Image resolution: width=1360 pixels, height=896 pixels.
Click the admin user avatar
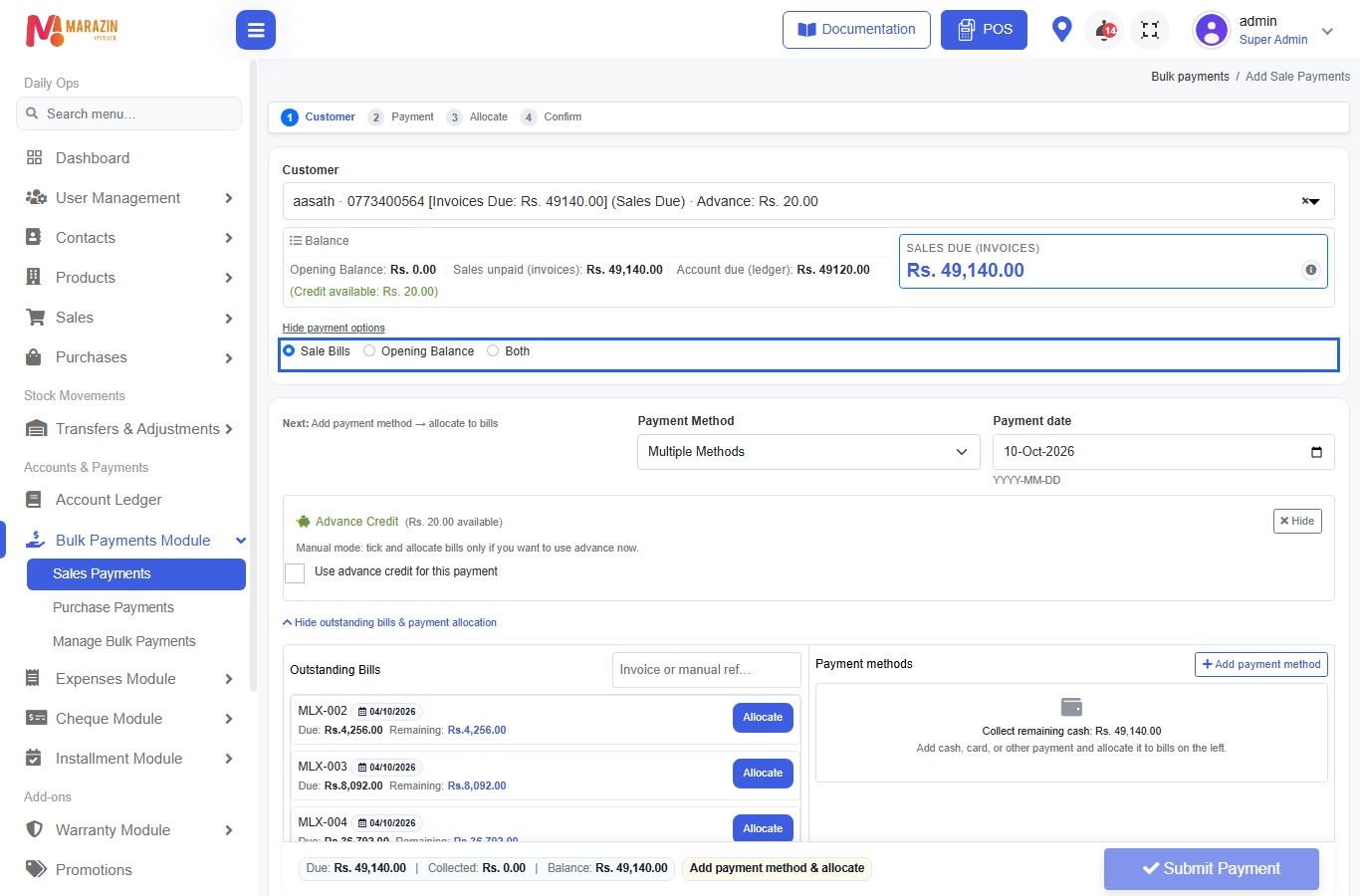[1212, 30]
